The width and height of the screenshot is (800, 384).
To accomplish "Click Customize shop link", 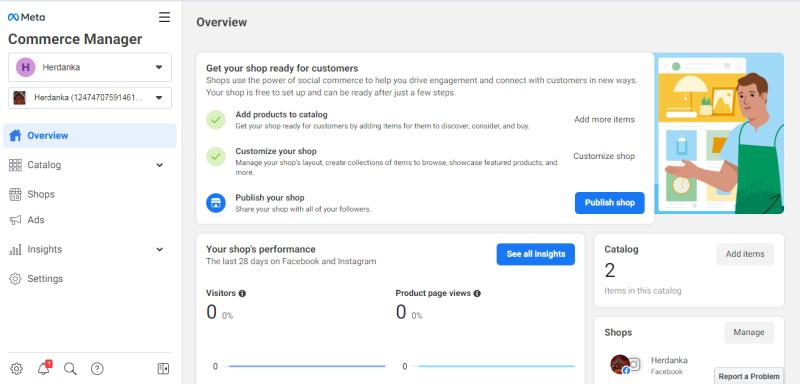I will [x=604, y=156].
